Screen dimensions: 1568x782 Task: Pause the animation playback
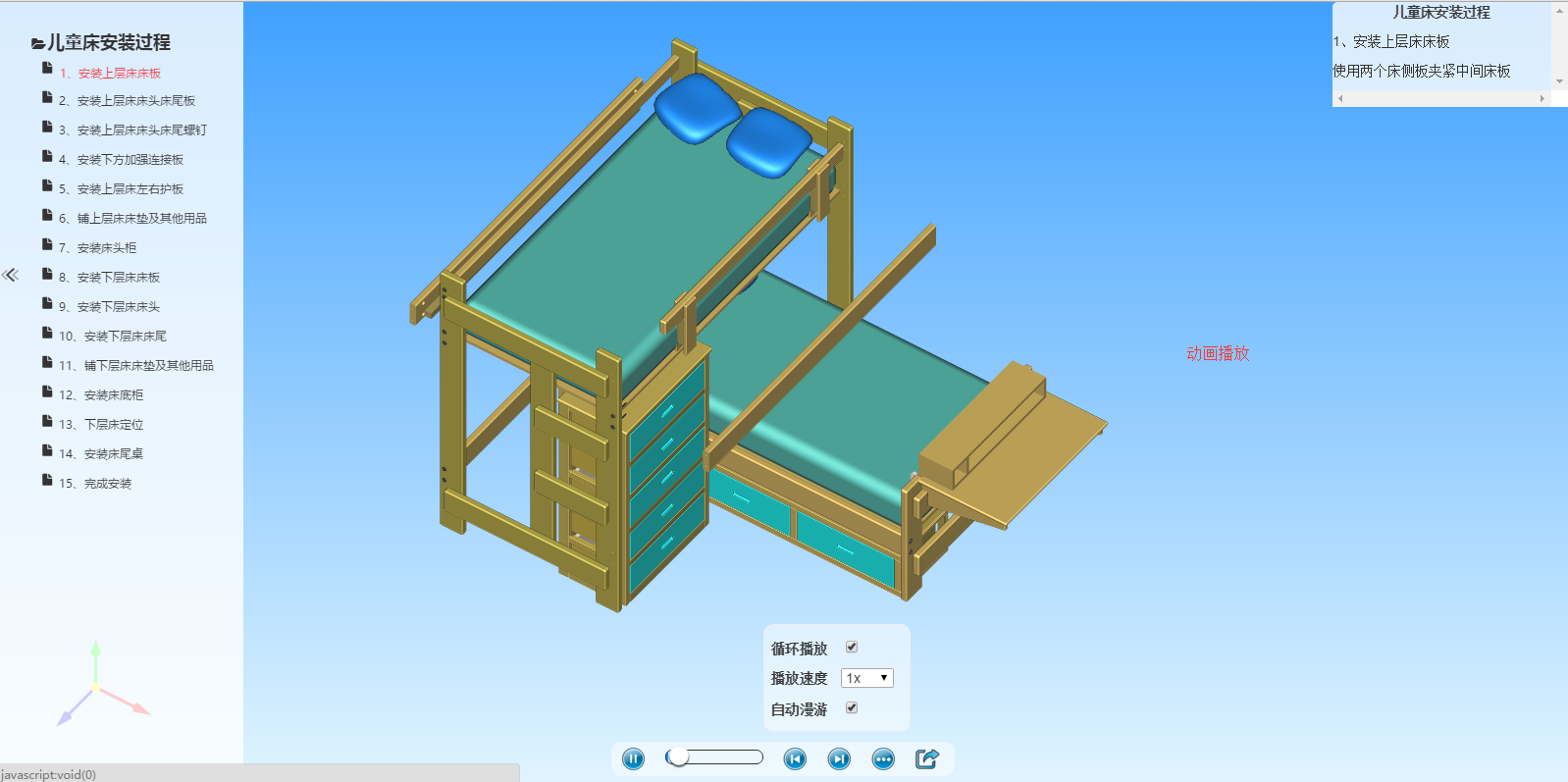click(x=634, y=758)
